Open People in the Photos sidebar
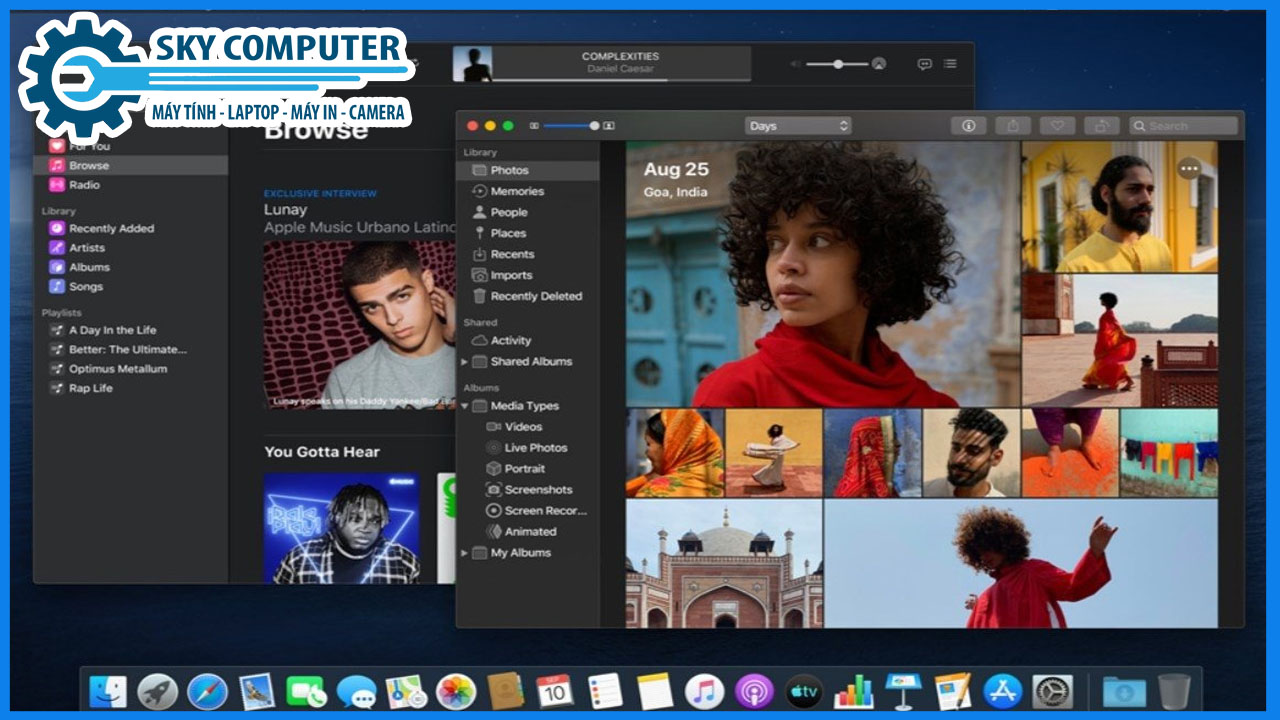The height and width of the screenshot is (720, 1280). (x=508, y=212)
